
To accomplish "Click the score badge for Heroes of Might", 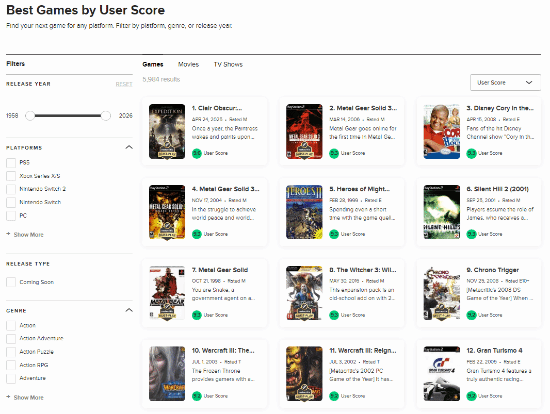I will pos(334,234).
